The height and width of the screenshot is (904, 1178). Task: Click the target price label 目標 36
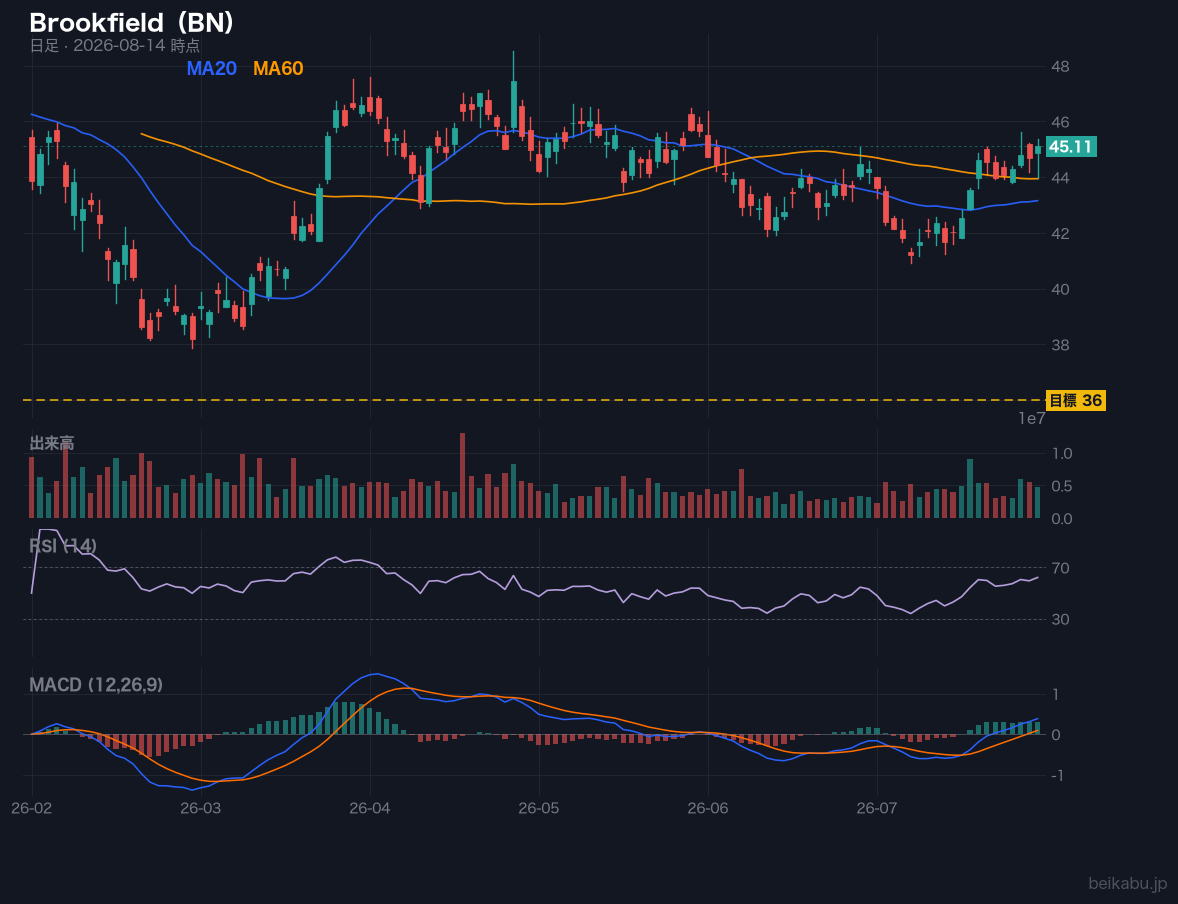pos(1075,401)
